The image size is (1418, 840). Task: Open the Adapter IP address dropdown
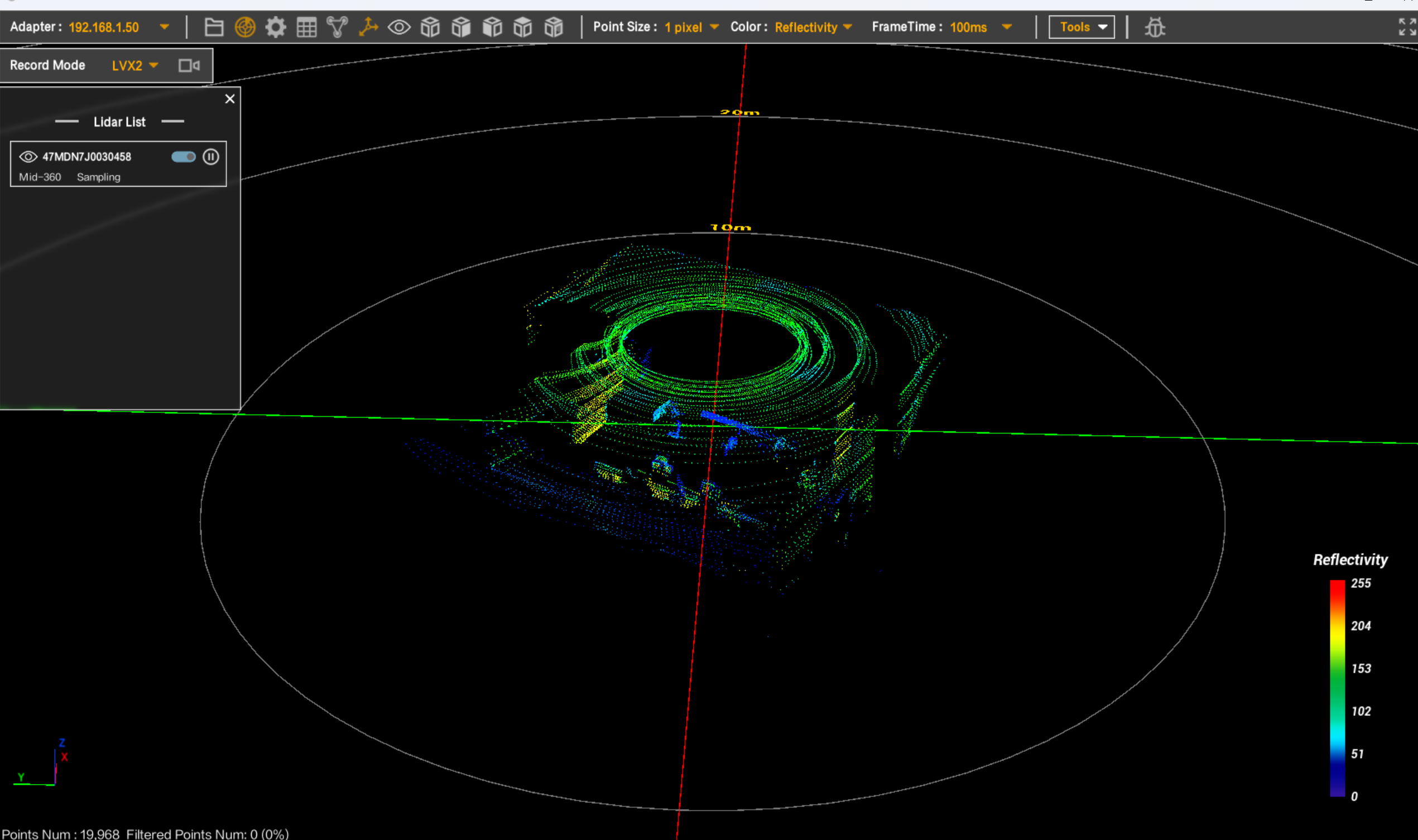pos(118,27)
